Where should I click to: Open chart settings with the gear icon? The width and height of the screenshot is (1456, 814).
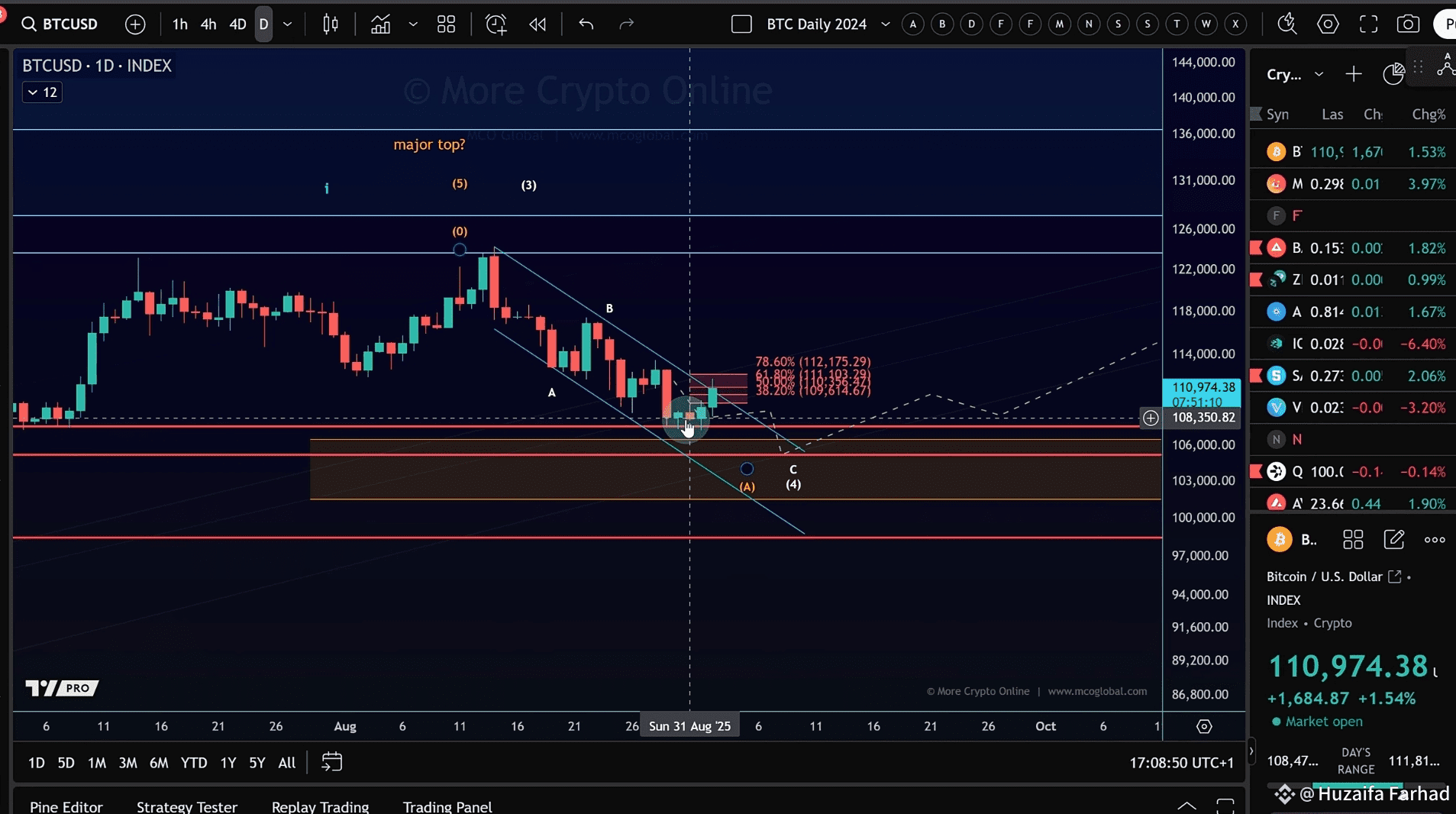(1328, 24)
